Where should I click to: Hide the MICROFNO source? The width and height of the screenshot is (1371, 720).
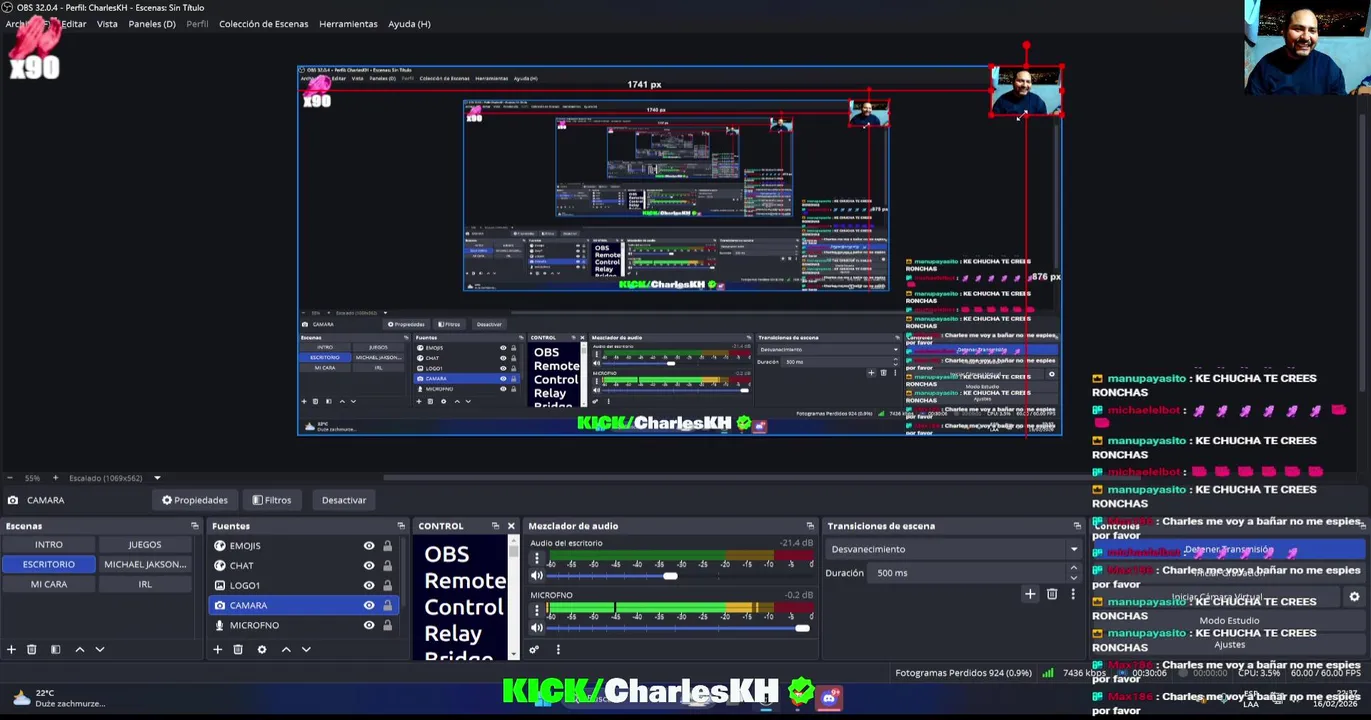(369, 626)
